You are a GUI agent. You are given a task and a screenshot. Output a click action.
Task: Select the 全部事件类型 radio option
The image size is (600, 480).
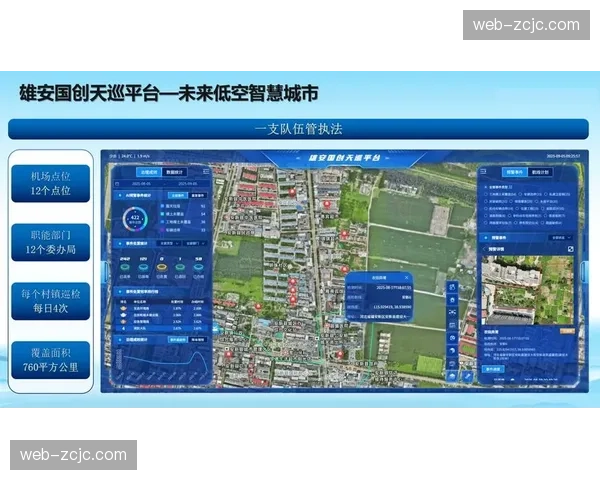click(486, 187)
